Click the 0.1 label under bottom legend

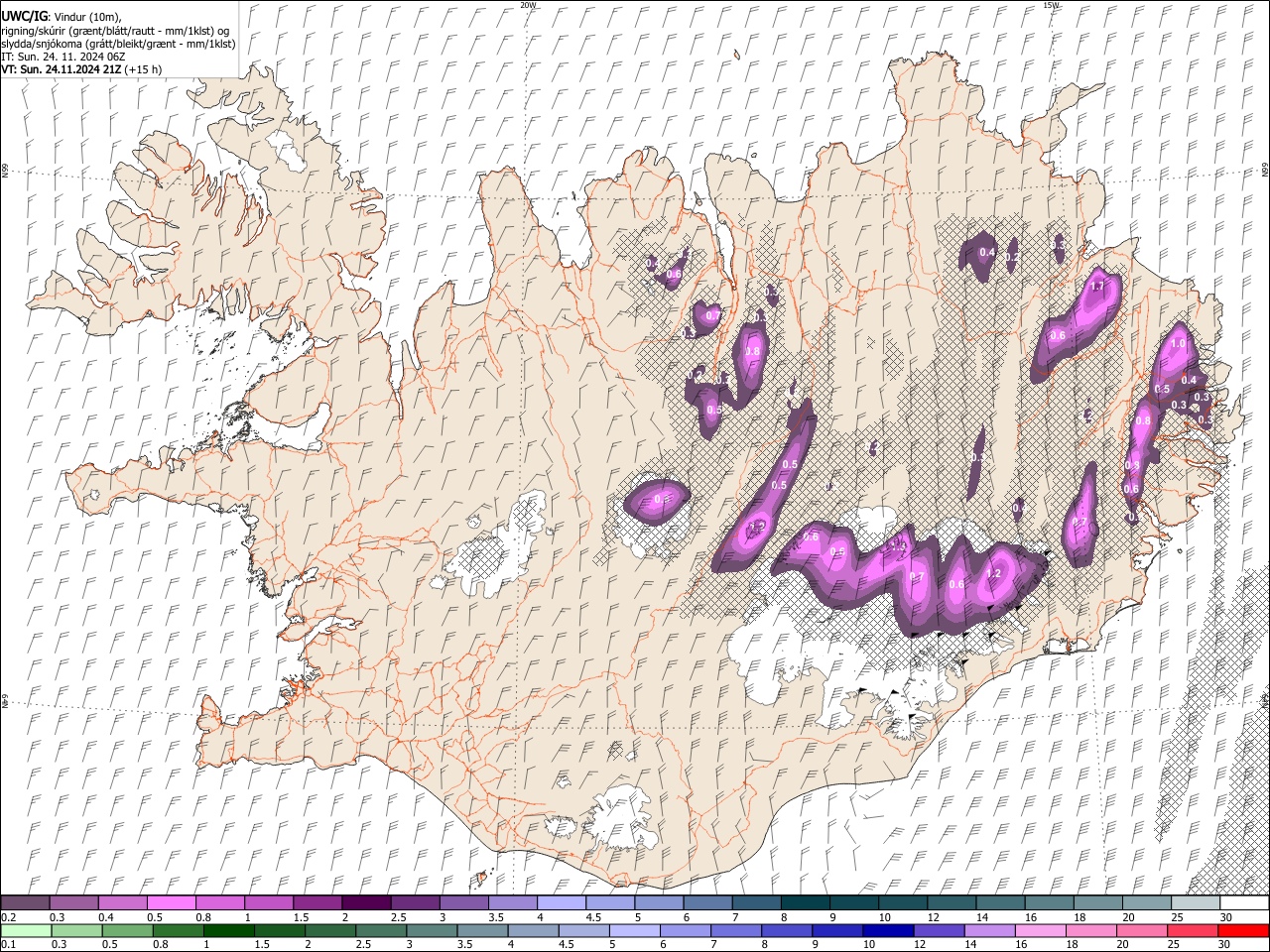coord(8,944)
